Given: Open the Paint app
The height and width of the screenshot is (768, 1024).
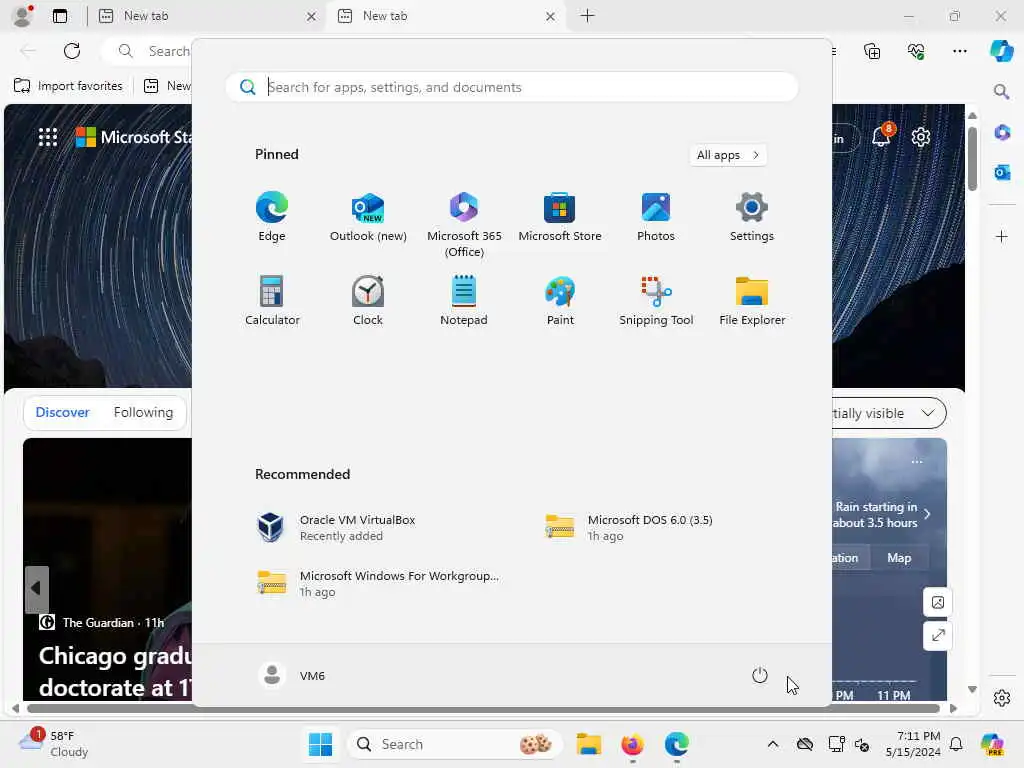Looking at the screenshot, I should [x=560, y=300].
